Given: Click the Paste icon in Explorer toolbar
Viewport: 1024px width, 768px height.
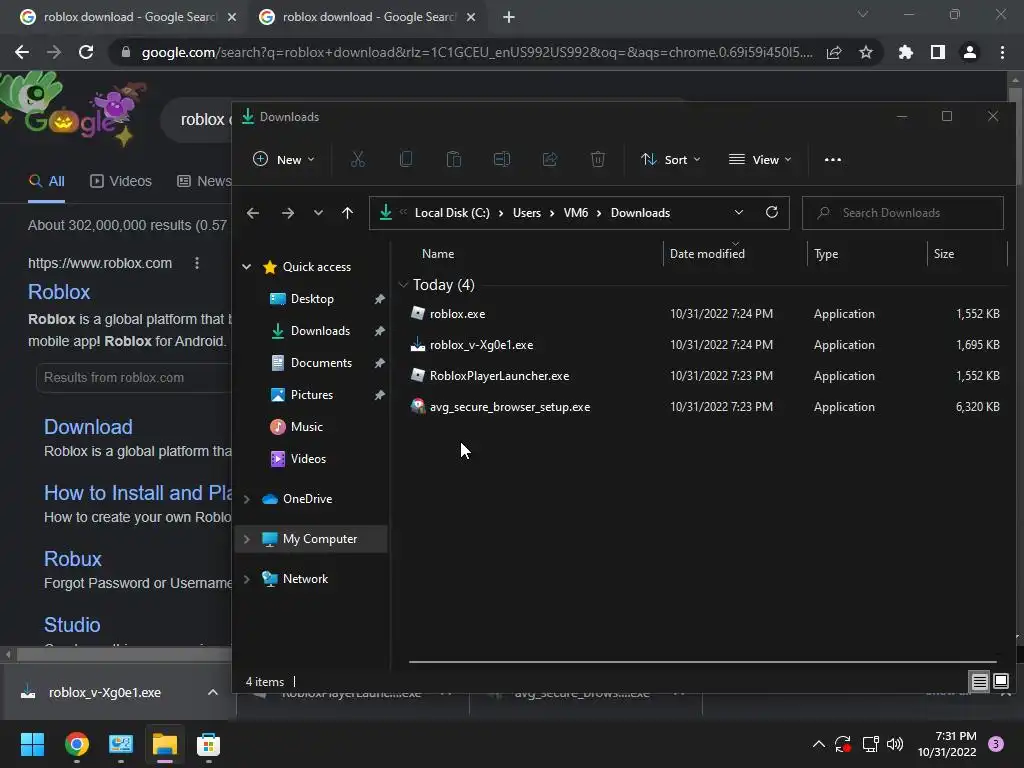Looking at the screenshot, I should click(x=454, y=159).
